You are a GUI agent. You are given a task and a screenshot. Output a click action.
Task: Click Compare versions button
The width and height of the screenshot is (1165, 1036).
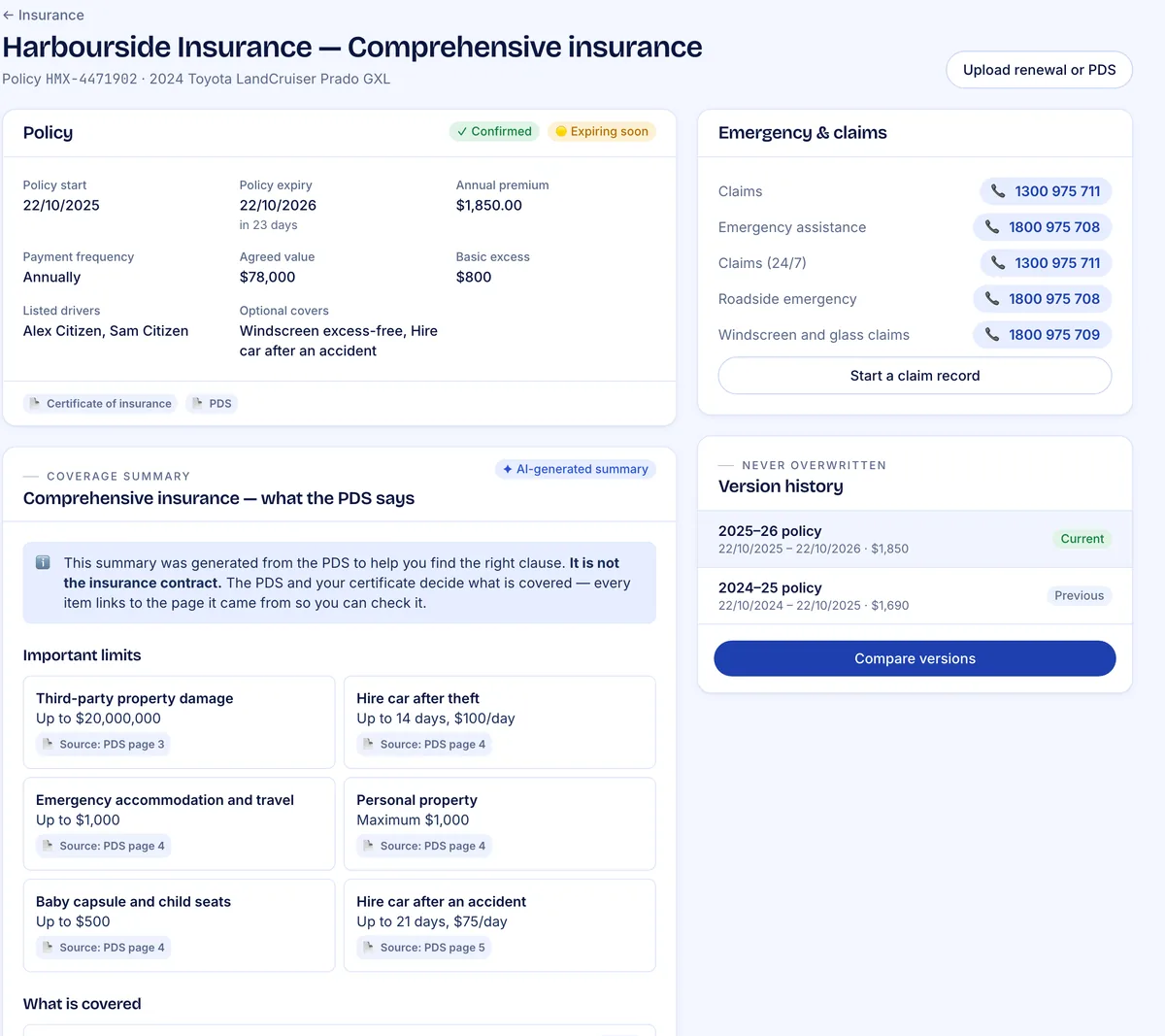pos(915,658)
